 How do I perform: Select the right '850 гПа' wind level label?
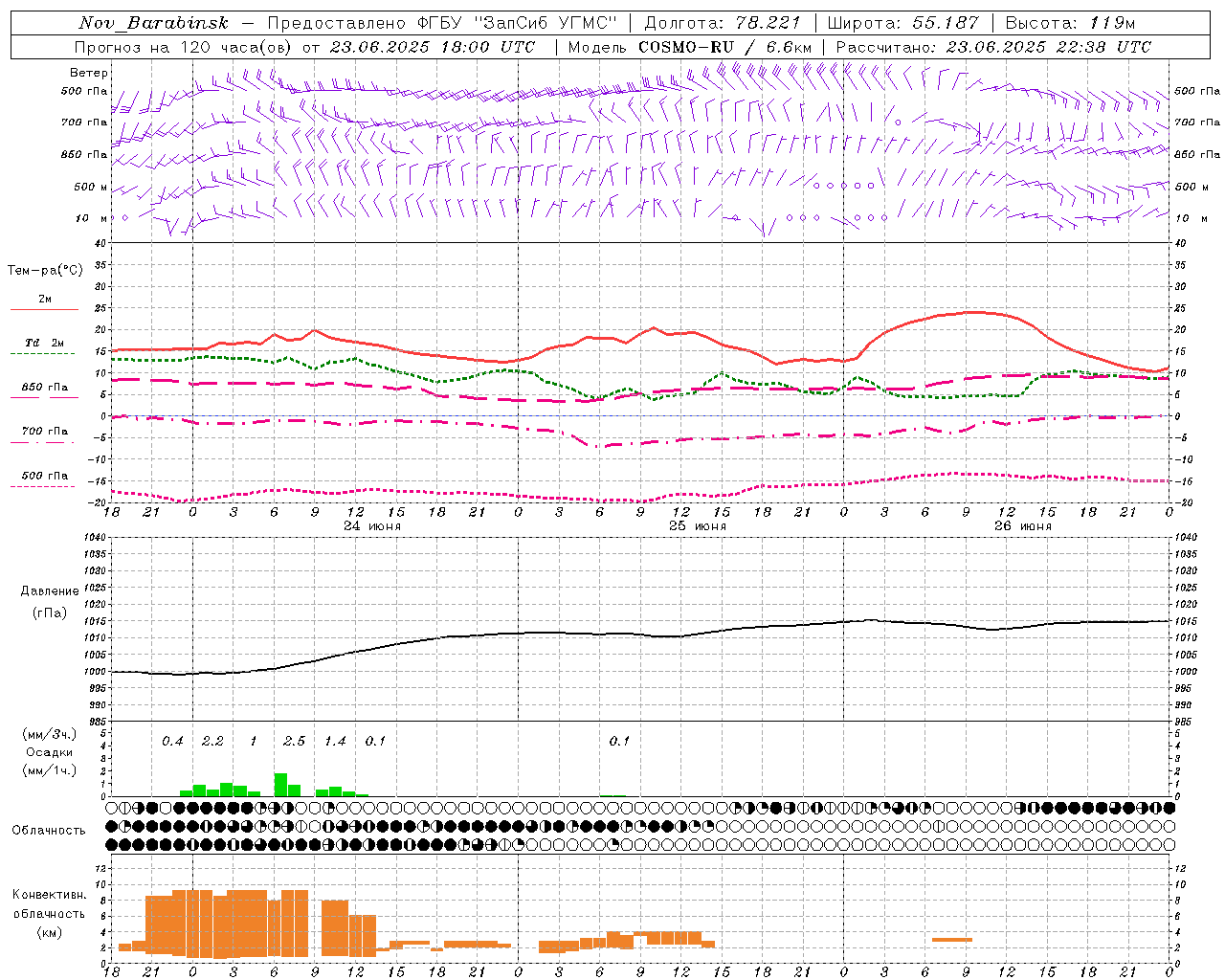click(x=1197, y=154)
